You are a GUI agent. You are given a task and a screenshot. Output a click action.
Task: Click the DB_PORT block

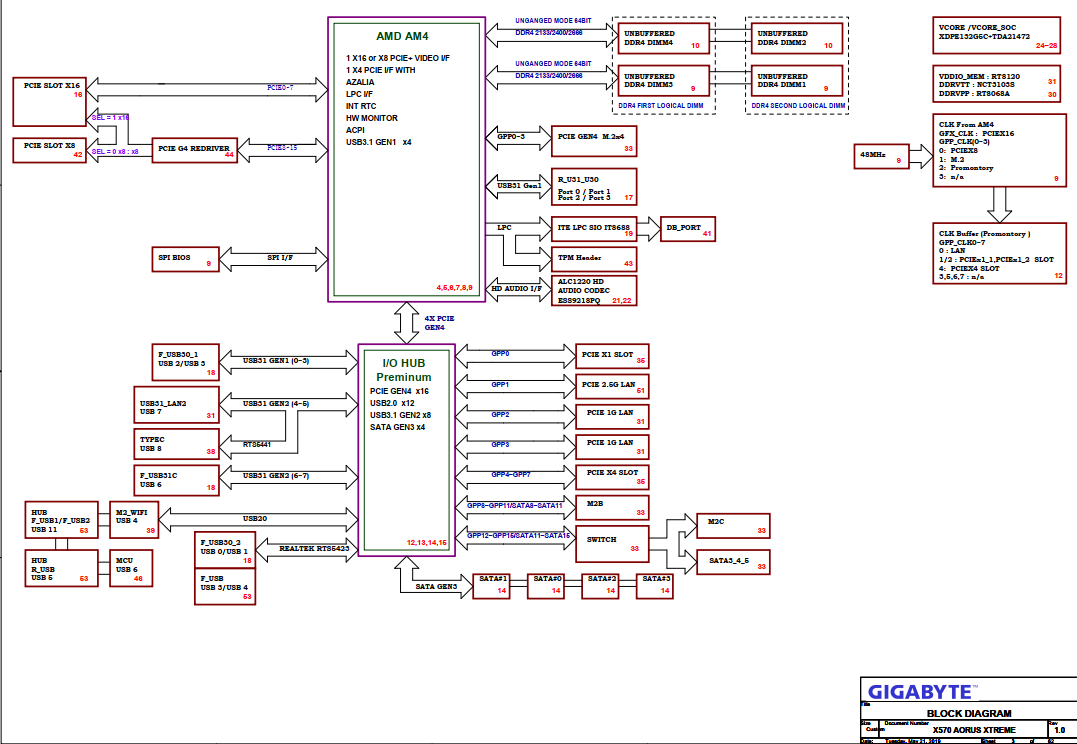(x=688, y=229)
